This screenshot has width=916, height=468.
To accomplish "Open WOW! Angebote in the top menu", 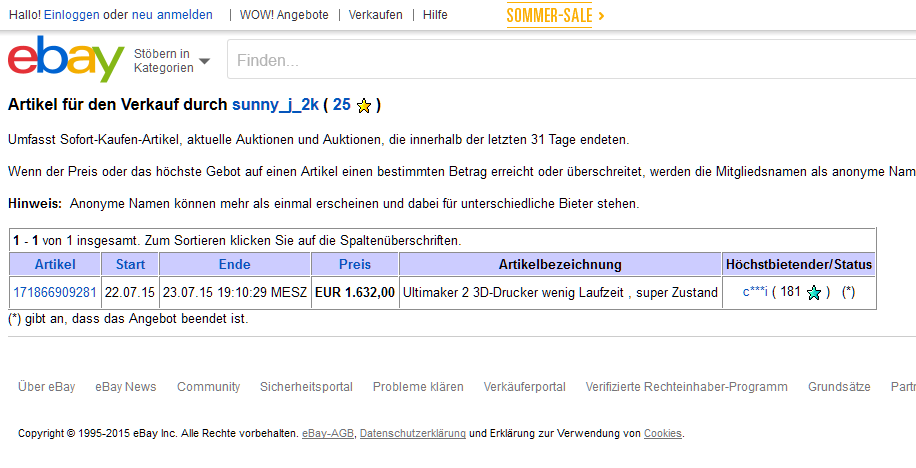I will pos(284,15).
